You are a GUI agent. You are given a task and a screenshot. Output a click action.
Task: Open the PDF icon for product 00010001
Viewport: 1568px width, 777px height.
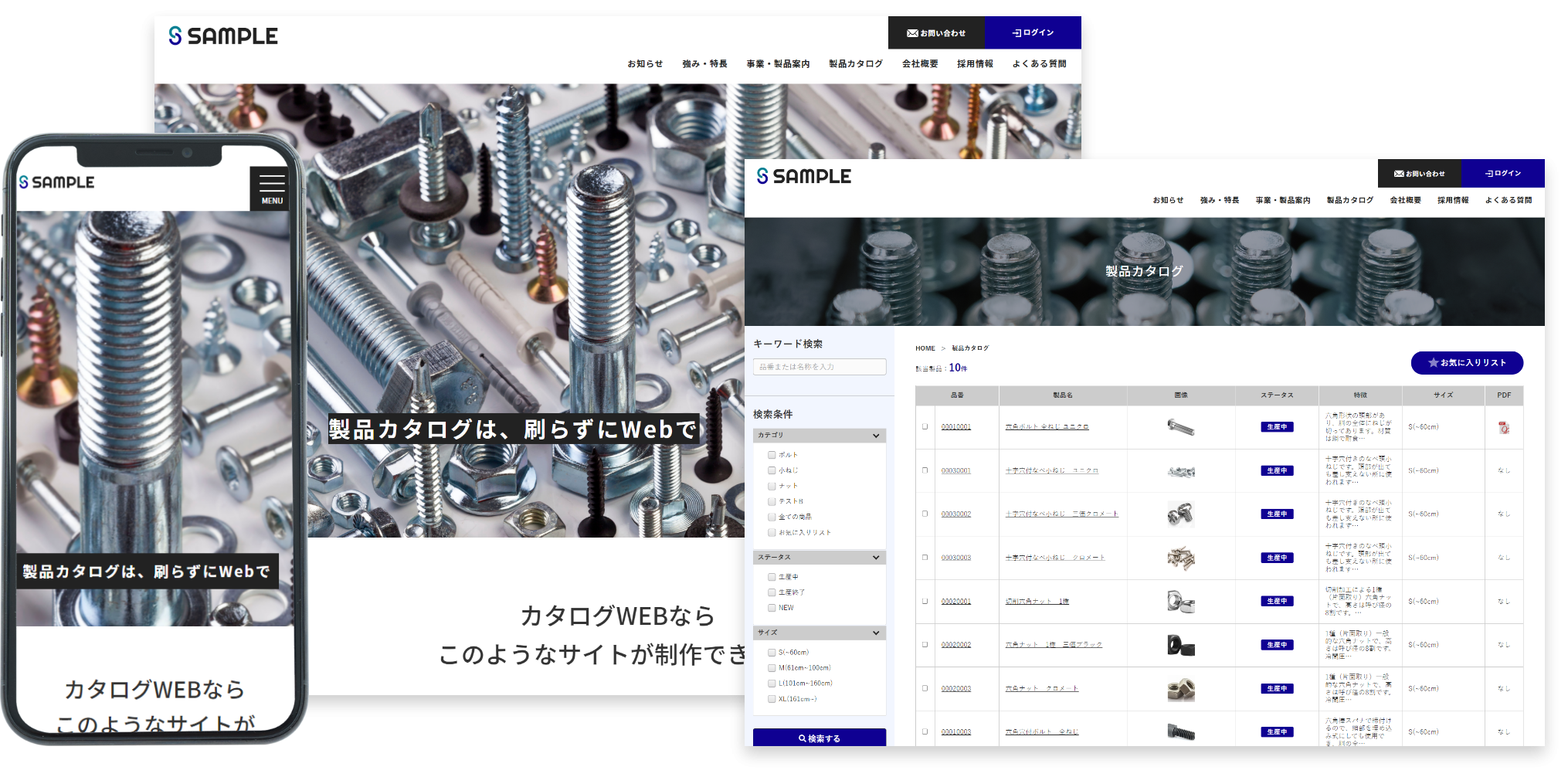coord(1503,427)
